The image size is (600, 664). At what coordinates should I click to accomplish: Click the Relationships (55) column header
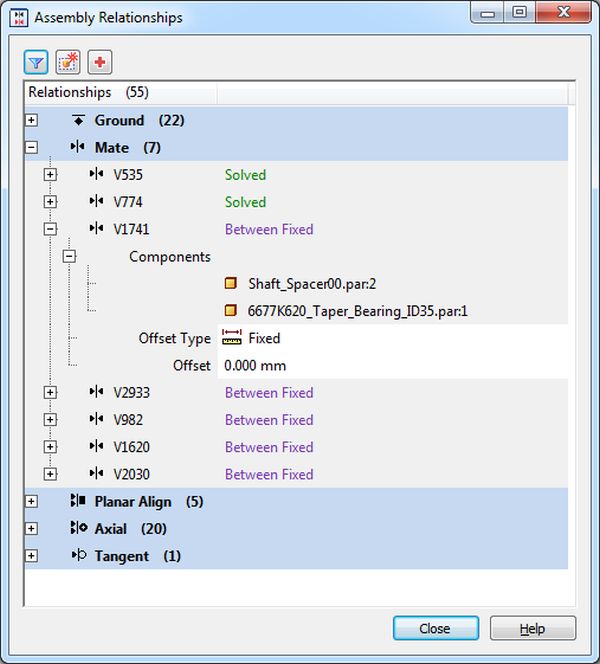121,92
